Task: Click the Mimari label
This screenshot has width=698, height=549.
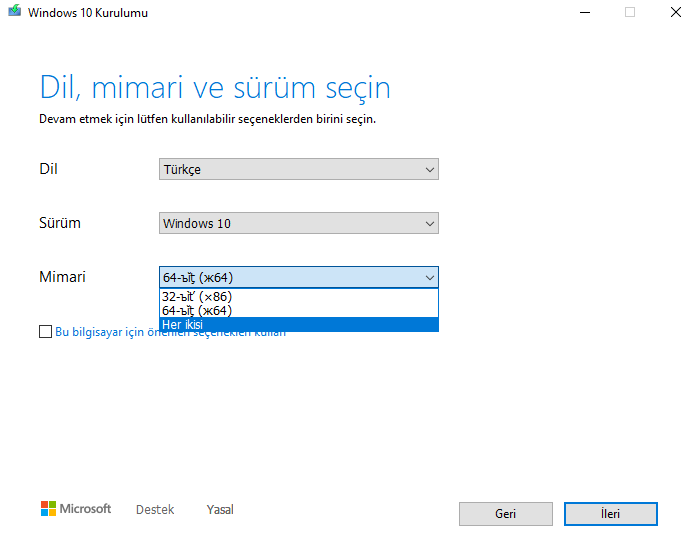Action: (x=62, y=277)
